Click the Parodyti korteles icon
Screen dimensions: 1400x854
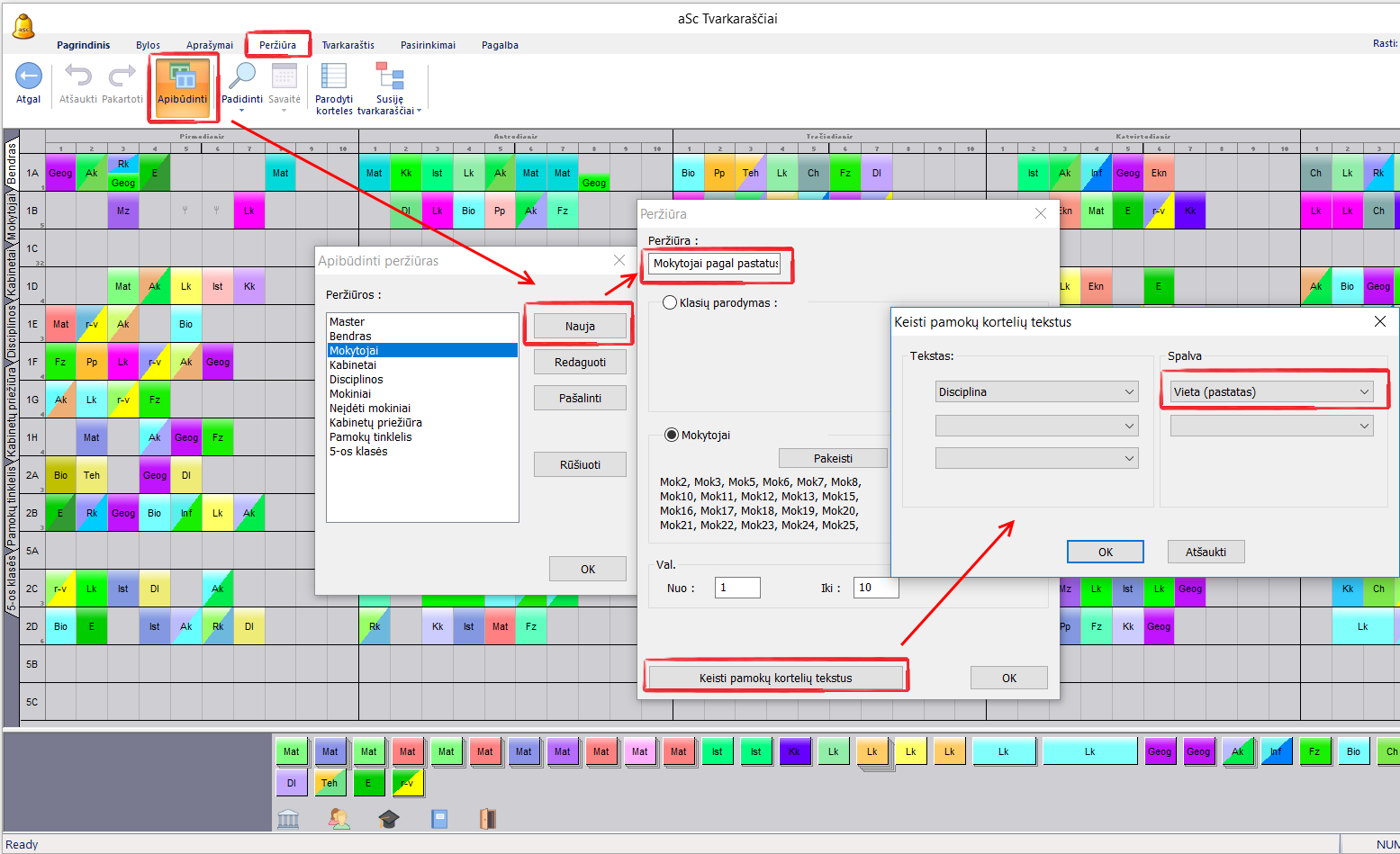[334, 77]
